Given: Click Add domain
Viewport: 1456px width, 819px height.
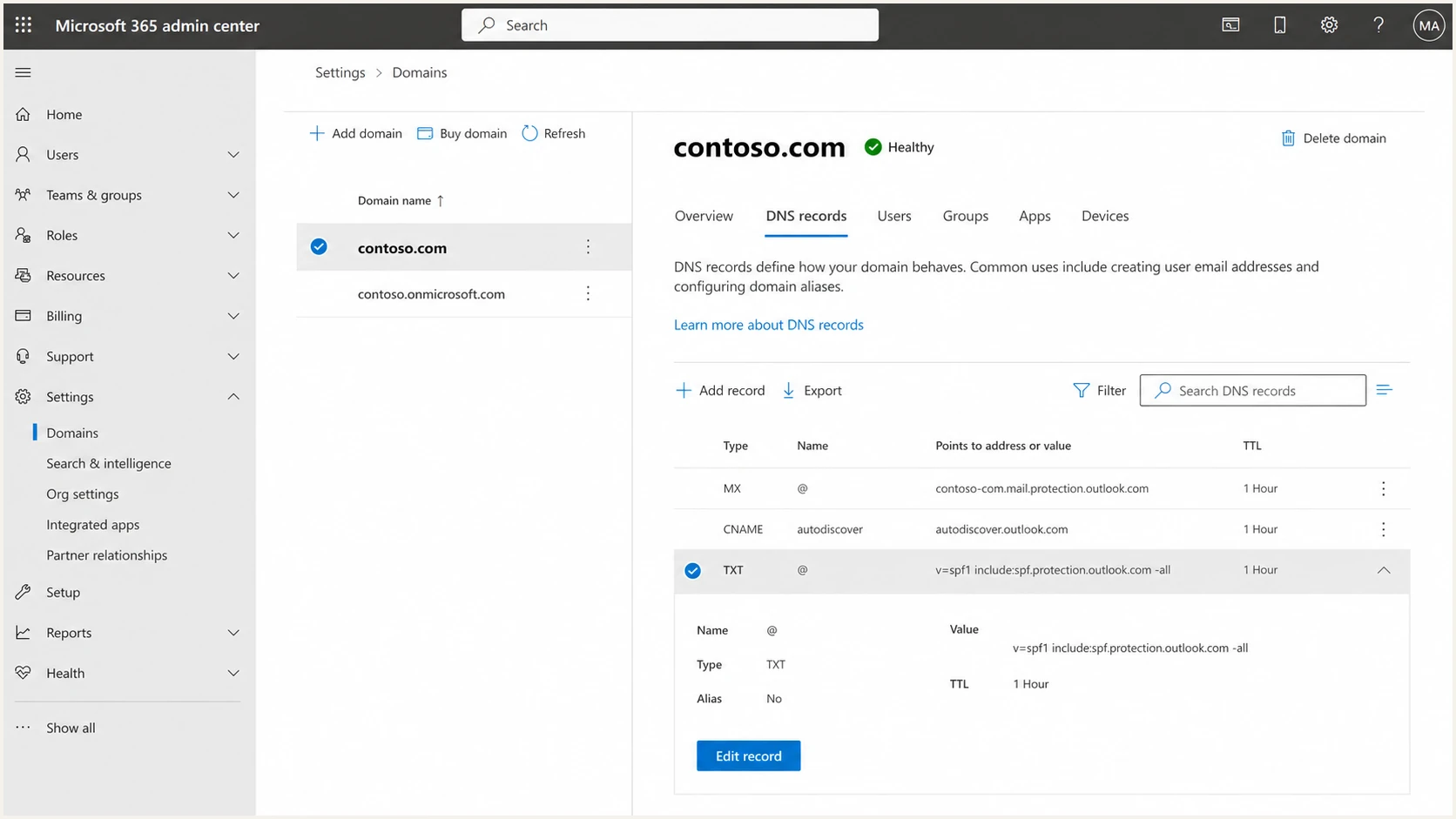Looking at the screenshot, I should click(355, 133).
